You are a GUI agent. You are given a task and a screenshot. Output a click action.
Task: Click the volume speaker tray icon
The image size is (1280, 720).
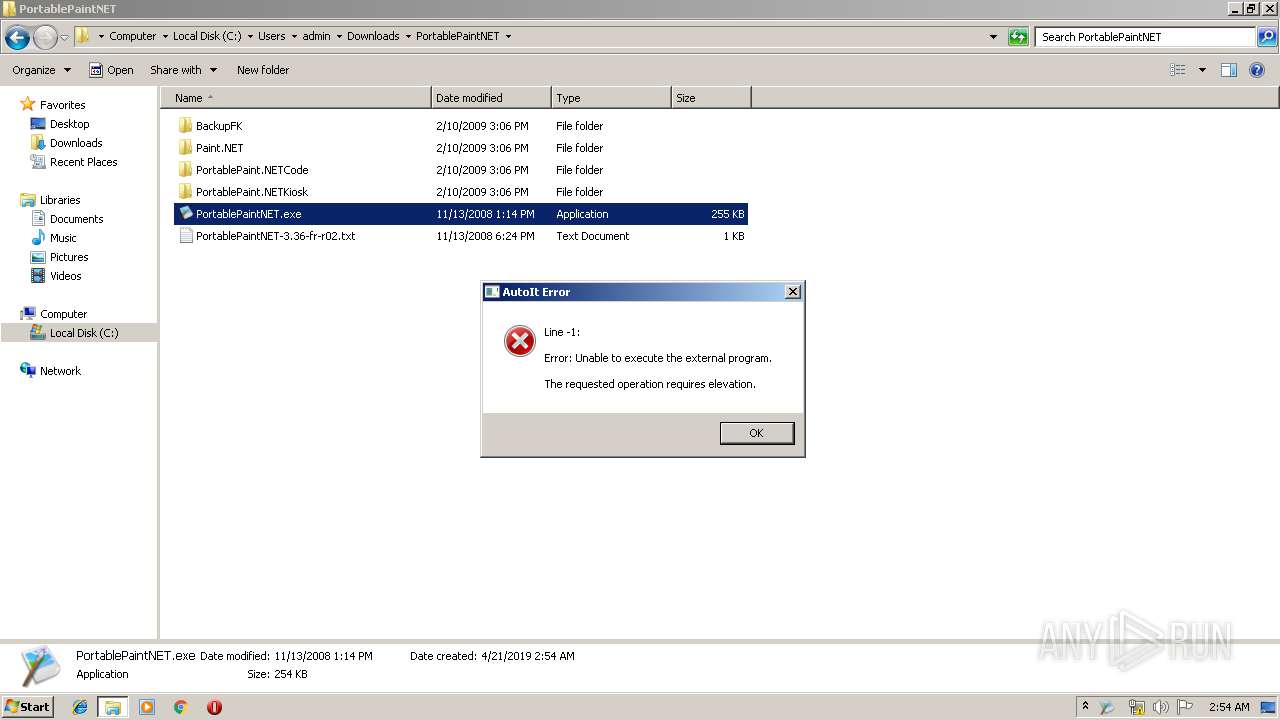1161,707
